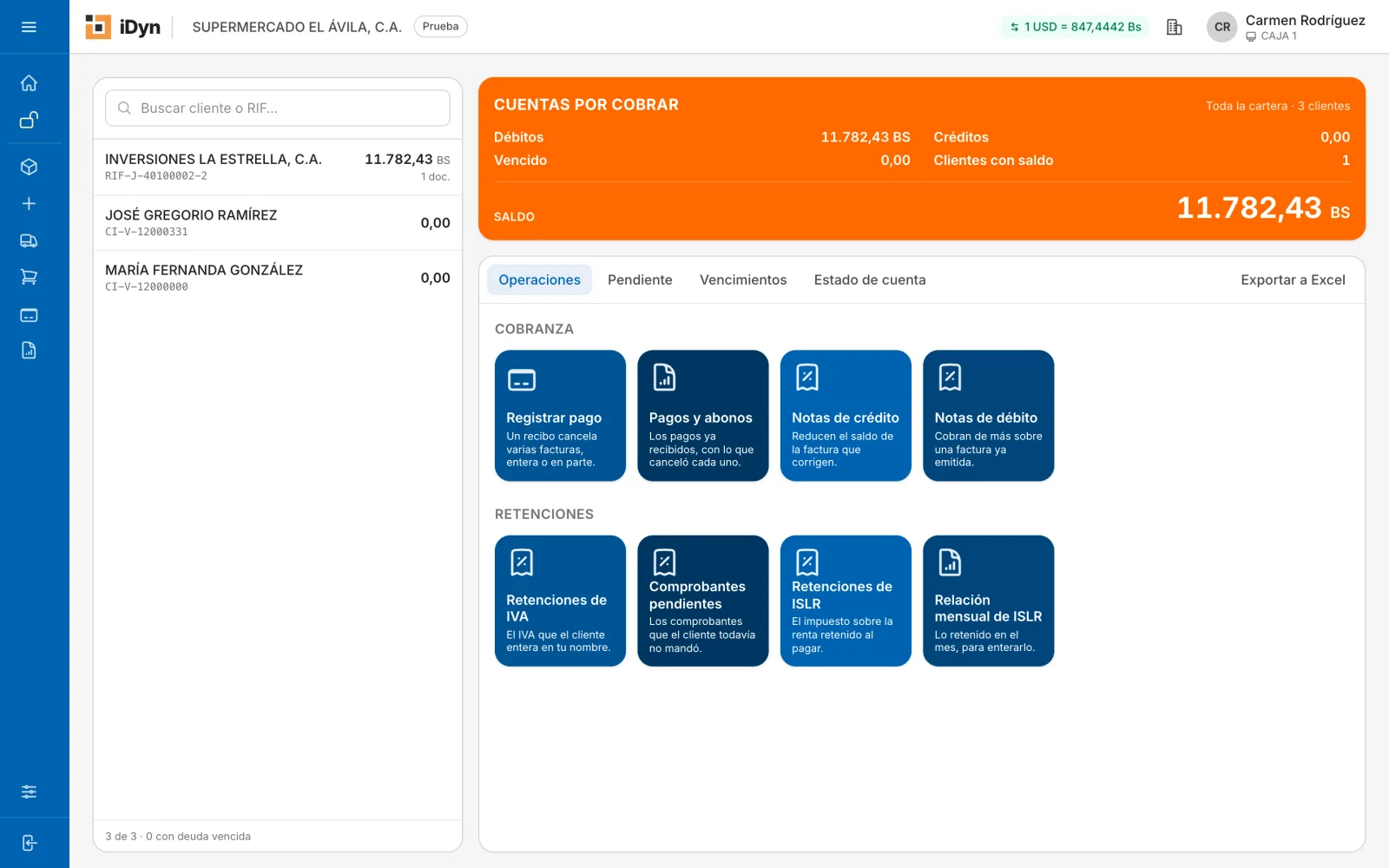
Task: Open the report document sidebar icon
Action: tap(29, 351)
